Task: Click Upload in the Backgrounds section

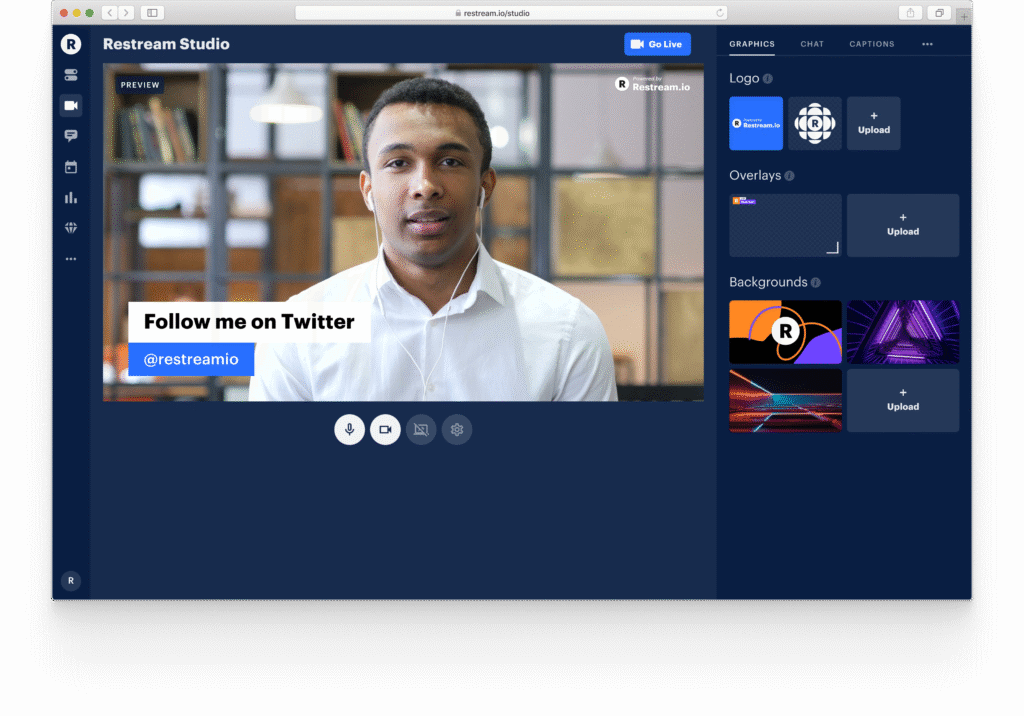Action: pos(903,400)
